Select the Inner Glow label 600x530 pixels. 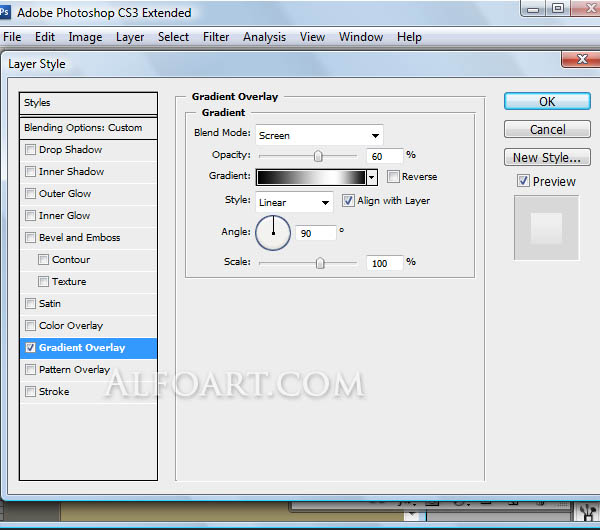click(x=64, y=215)
